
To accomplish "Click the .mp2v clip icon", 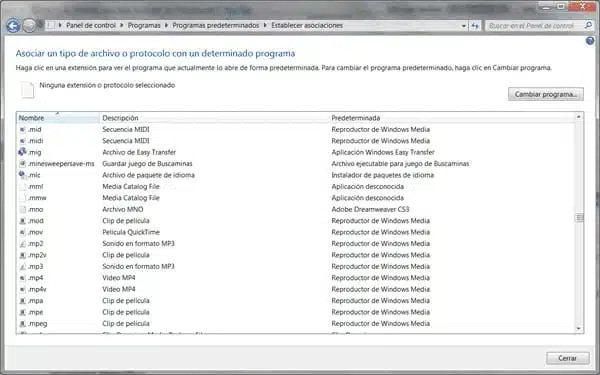I will (x=23, y=255).
